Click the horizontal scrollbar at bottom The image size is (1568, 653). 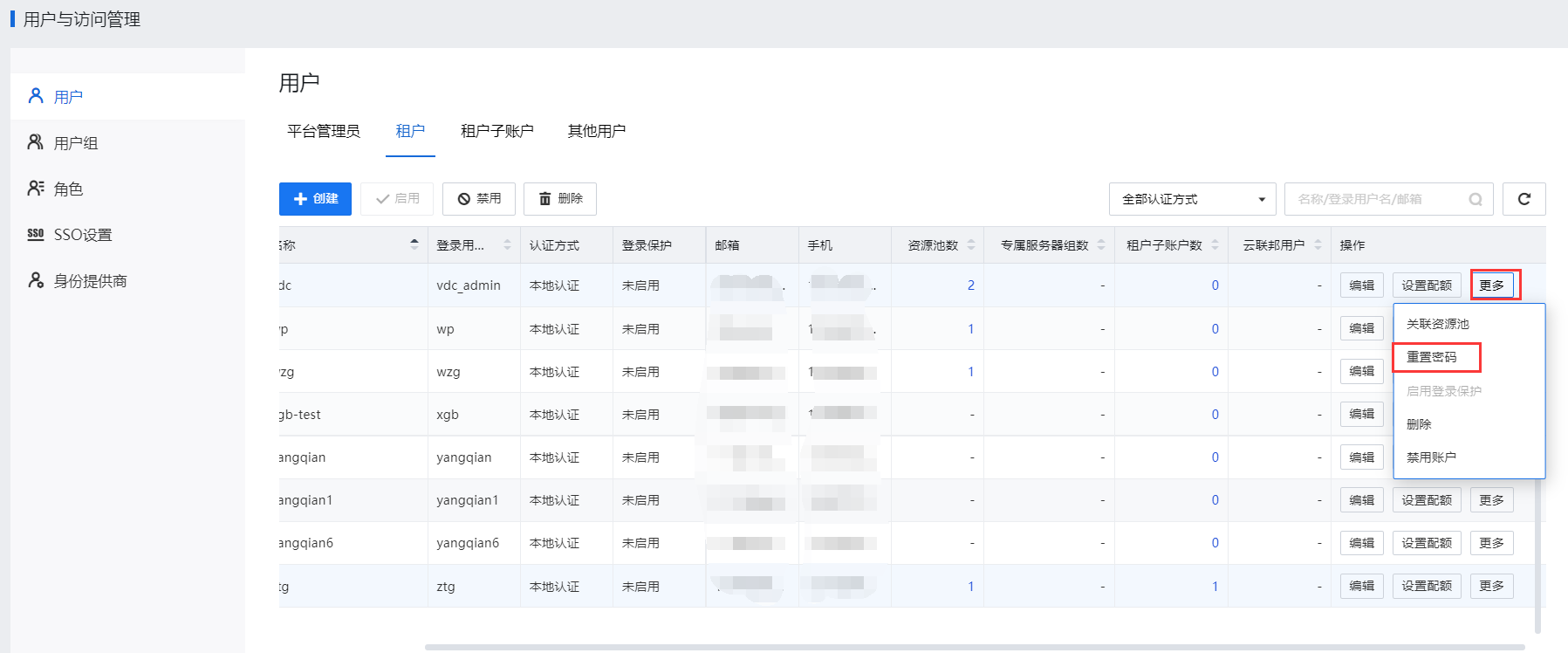[974, 647]
